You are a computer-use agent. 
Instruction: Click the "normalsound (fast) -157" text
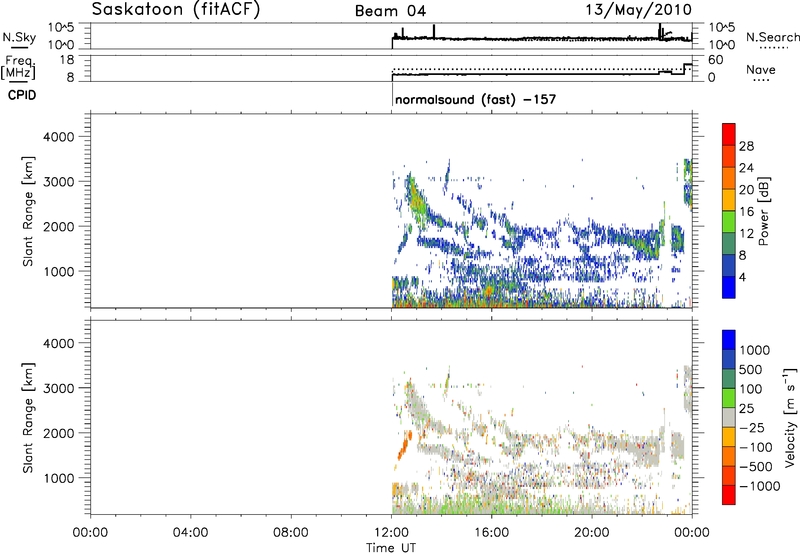click(x=475, y=99)
